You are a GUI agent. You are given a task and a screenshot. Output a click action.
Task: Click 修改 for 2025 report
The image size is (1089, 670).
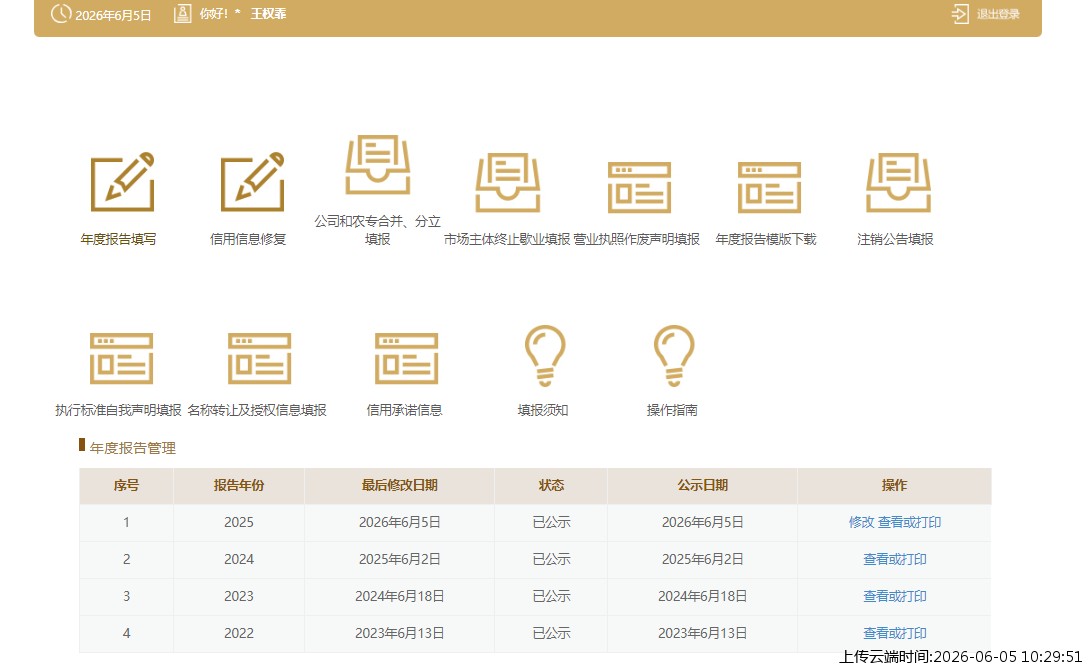pyautogui.click(x=861, y=522)
